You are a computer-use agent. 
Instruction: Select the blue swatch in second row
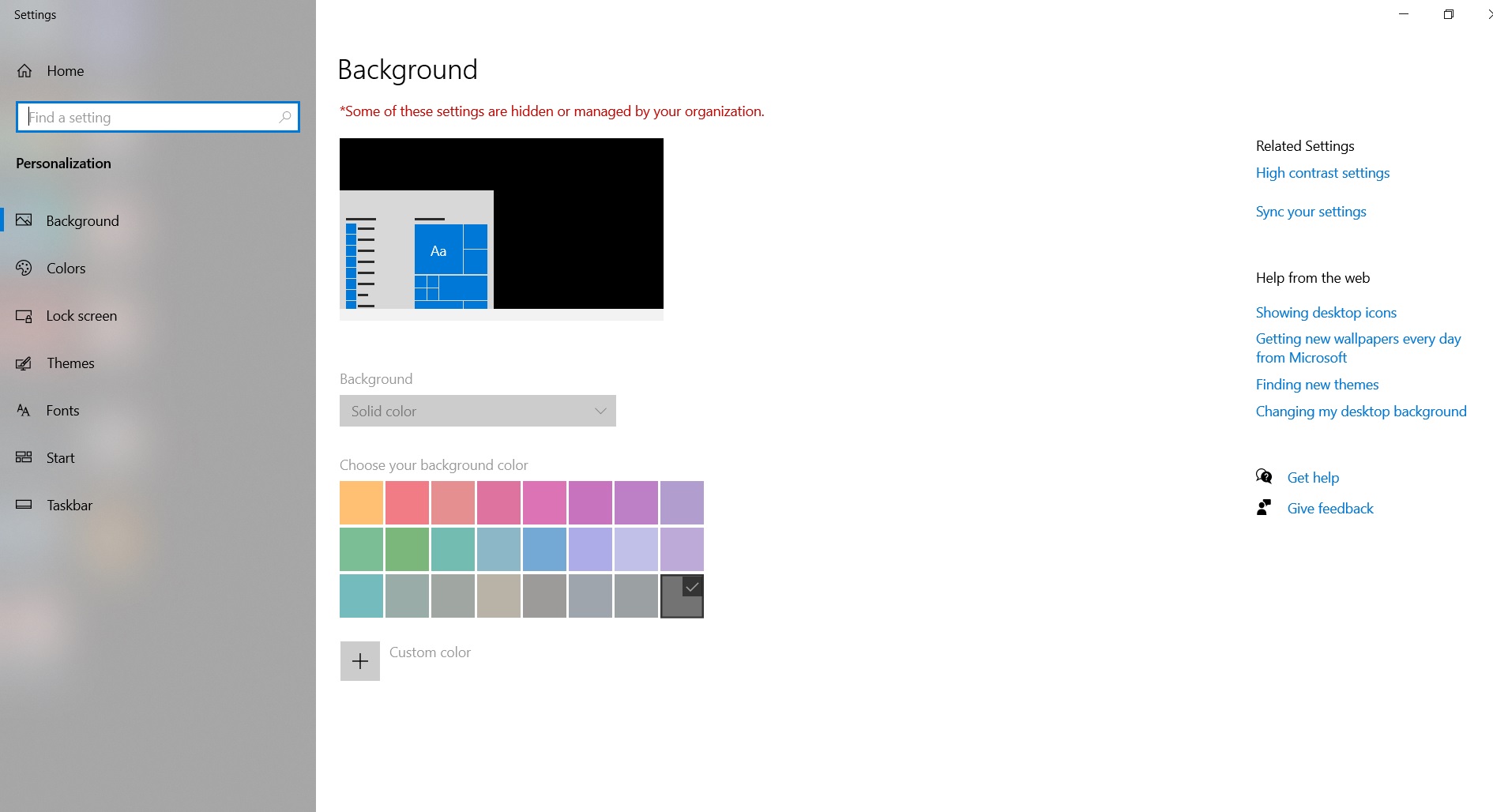click(544, 549)
